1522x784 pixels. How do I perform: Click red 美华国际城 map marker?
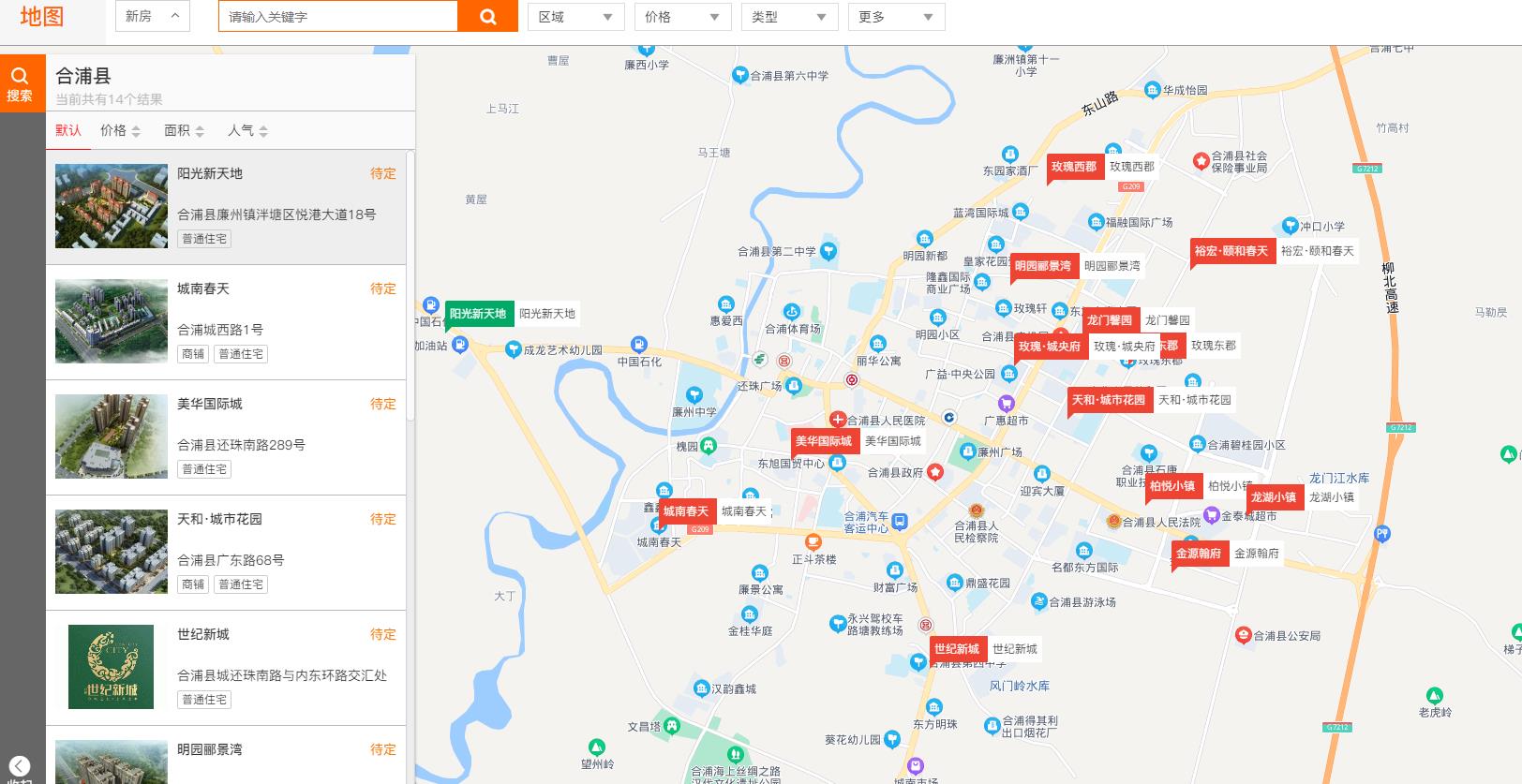(824, 442)
